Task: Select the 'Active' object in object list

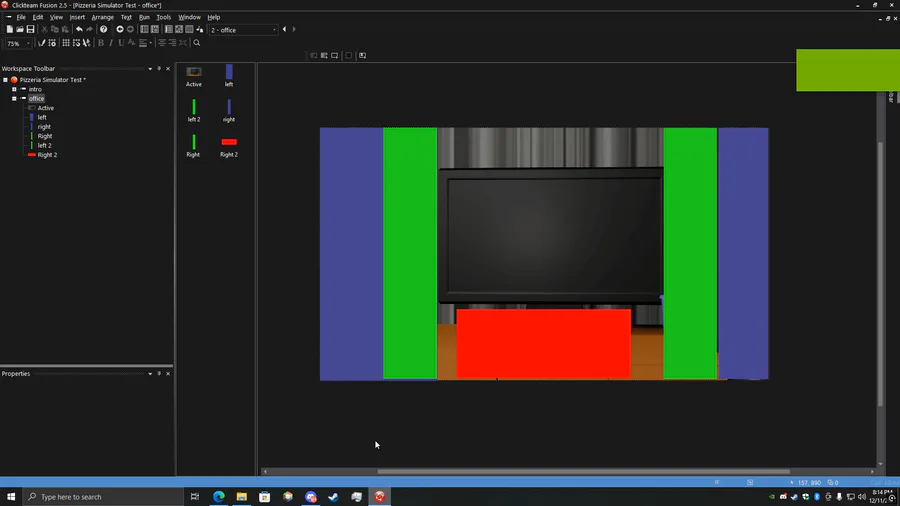Action: [194, 76]
